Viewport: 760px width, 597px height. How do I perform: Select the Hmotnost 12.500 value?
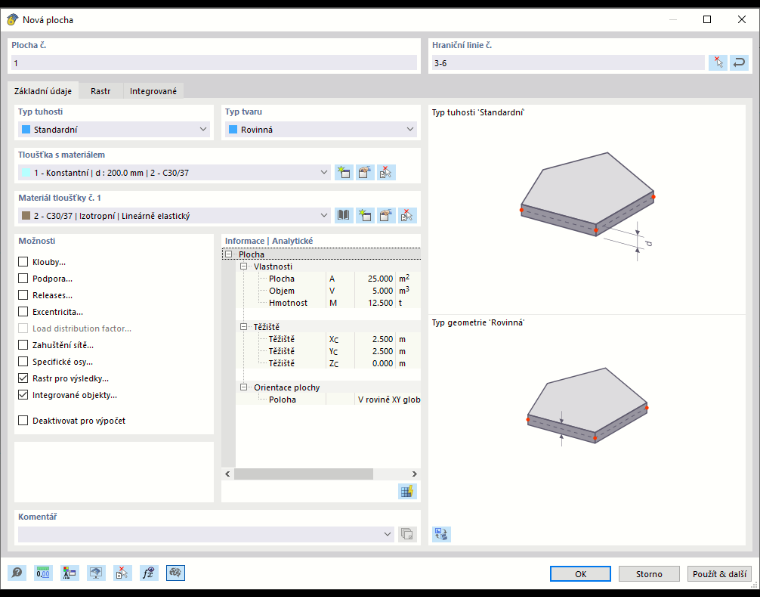point(375,303)
